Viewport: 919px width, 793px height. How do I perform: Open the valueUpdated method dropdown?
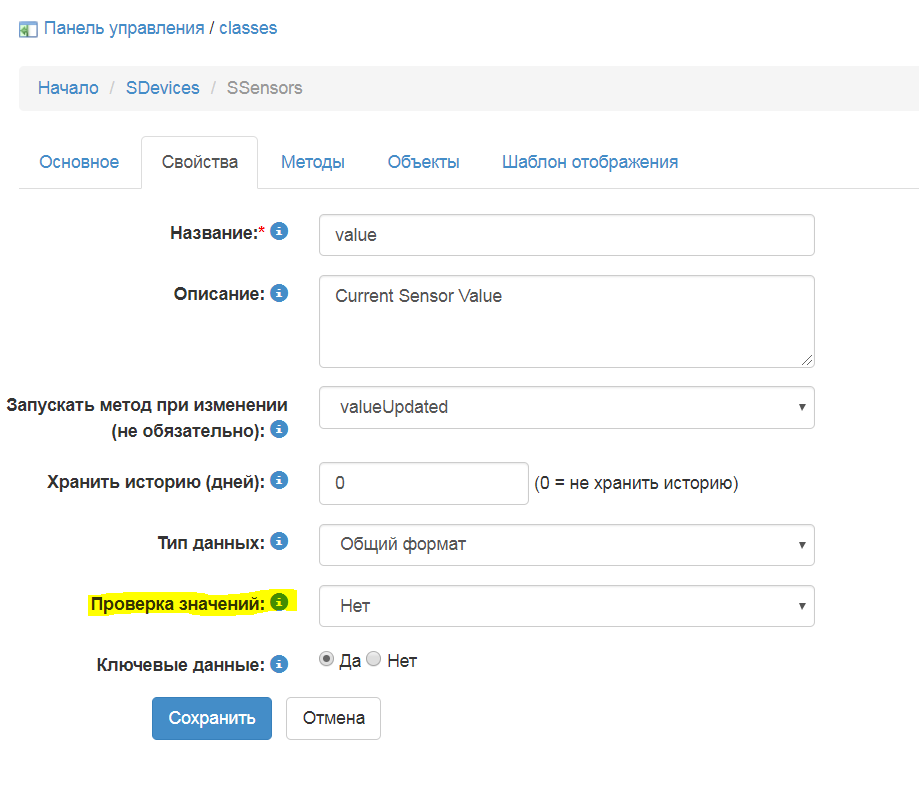coord(566,407)
